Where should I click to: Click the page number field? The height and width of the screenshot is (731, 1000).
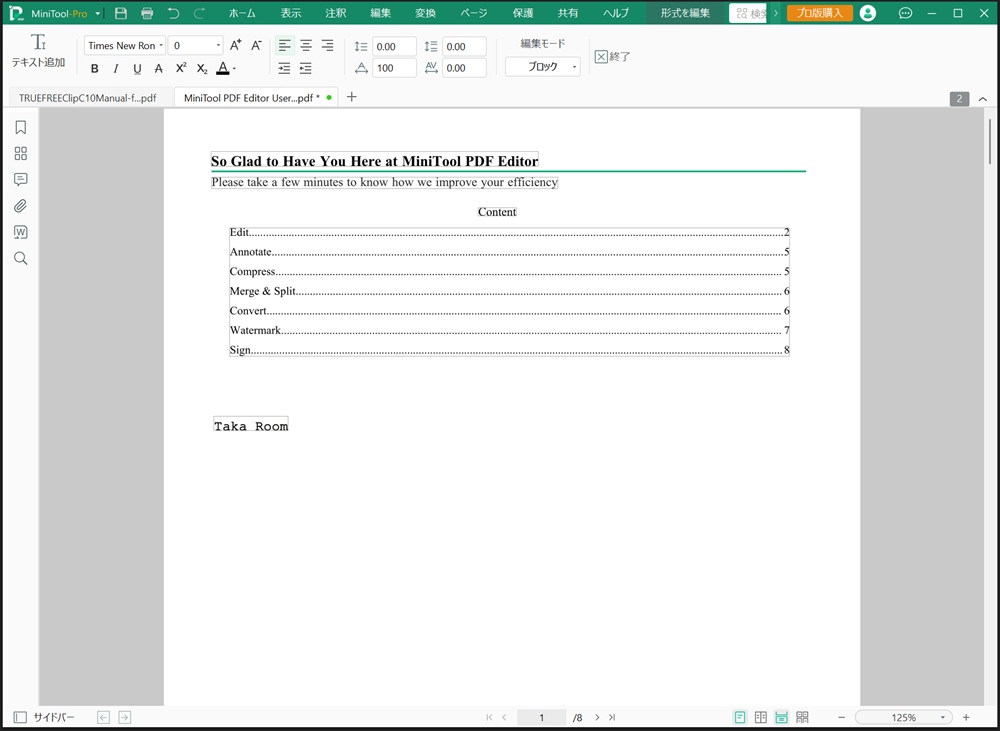tap(541, 717)
